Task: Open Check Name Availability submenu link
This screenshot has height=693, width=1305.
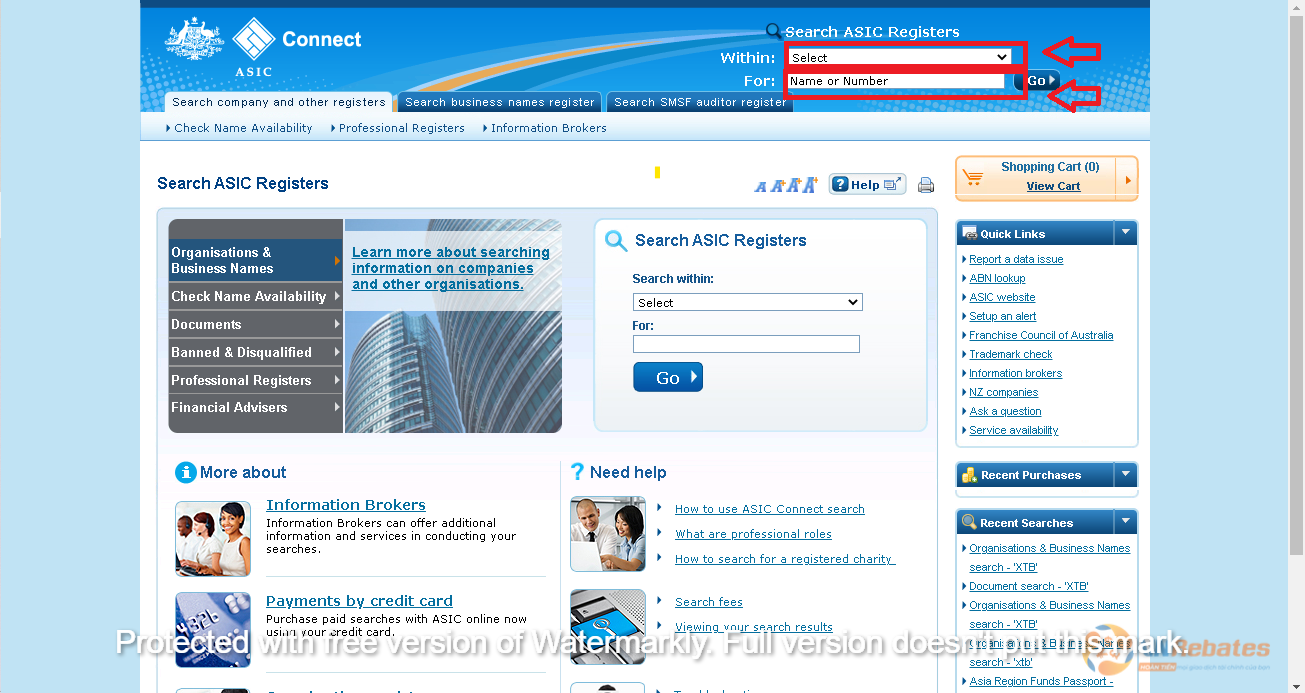Action: click(243, 128)
